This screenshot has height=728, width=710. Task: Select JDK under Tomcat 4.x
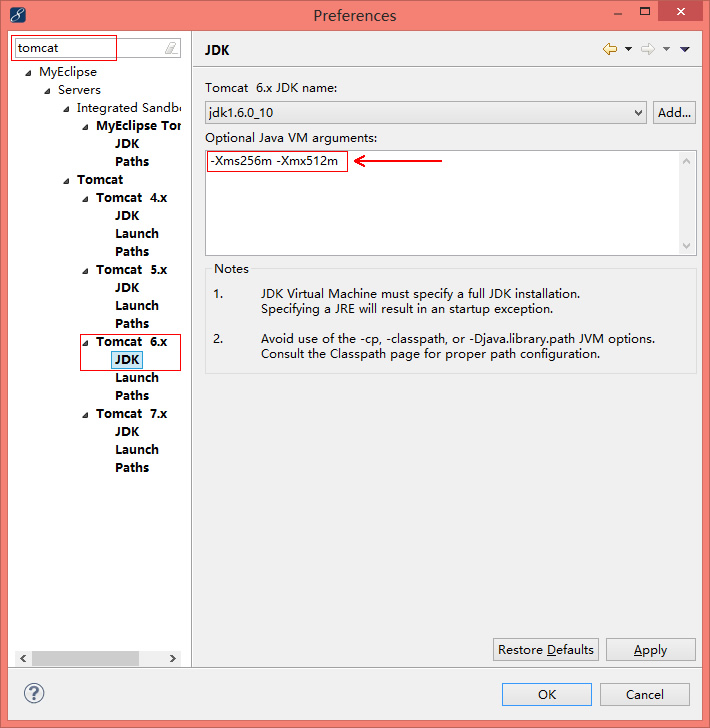(x=127, y=215)
